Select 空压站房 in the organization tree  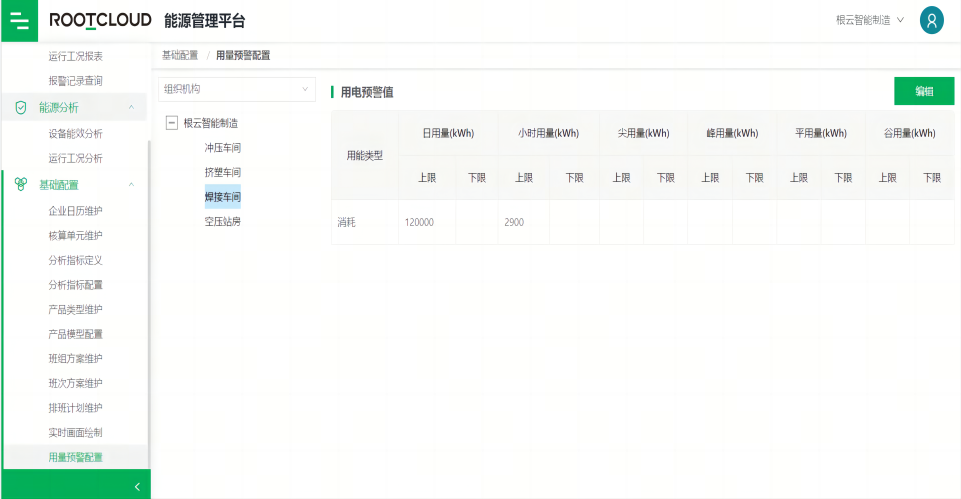[222, 221]
